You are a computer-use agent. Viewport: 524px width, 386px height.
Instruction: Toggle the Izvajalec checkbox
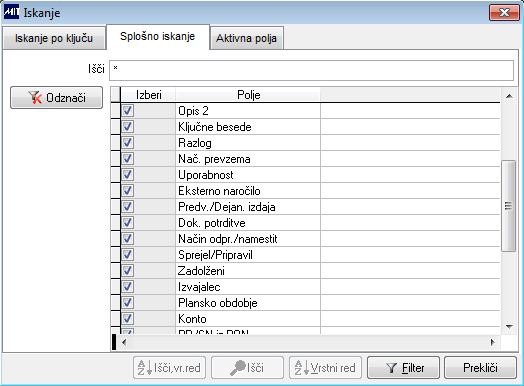pyautogui.click(x=127, y=287)
